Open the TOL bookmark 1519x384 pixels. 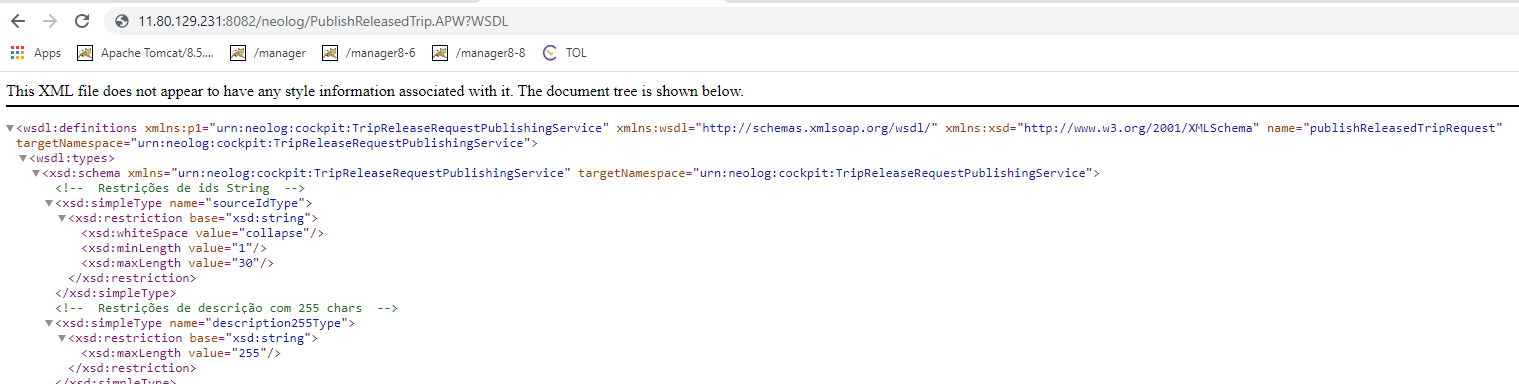[565, 52]
